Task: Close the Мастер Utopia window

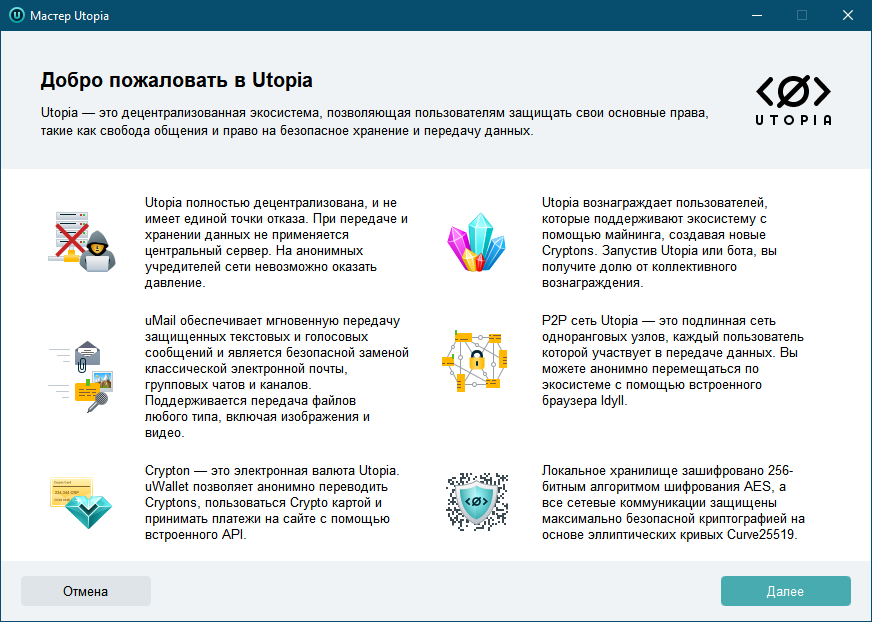Action: (848, 15)
